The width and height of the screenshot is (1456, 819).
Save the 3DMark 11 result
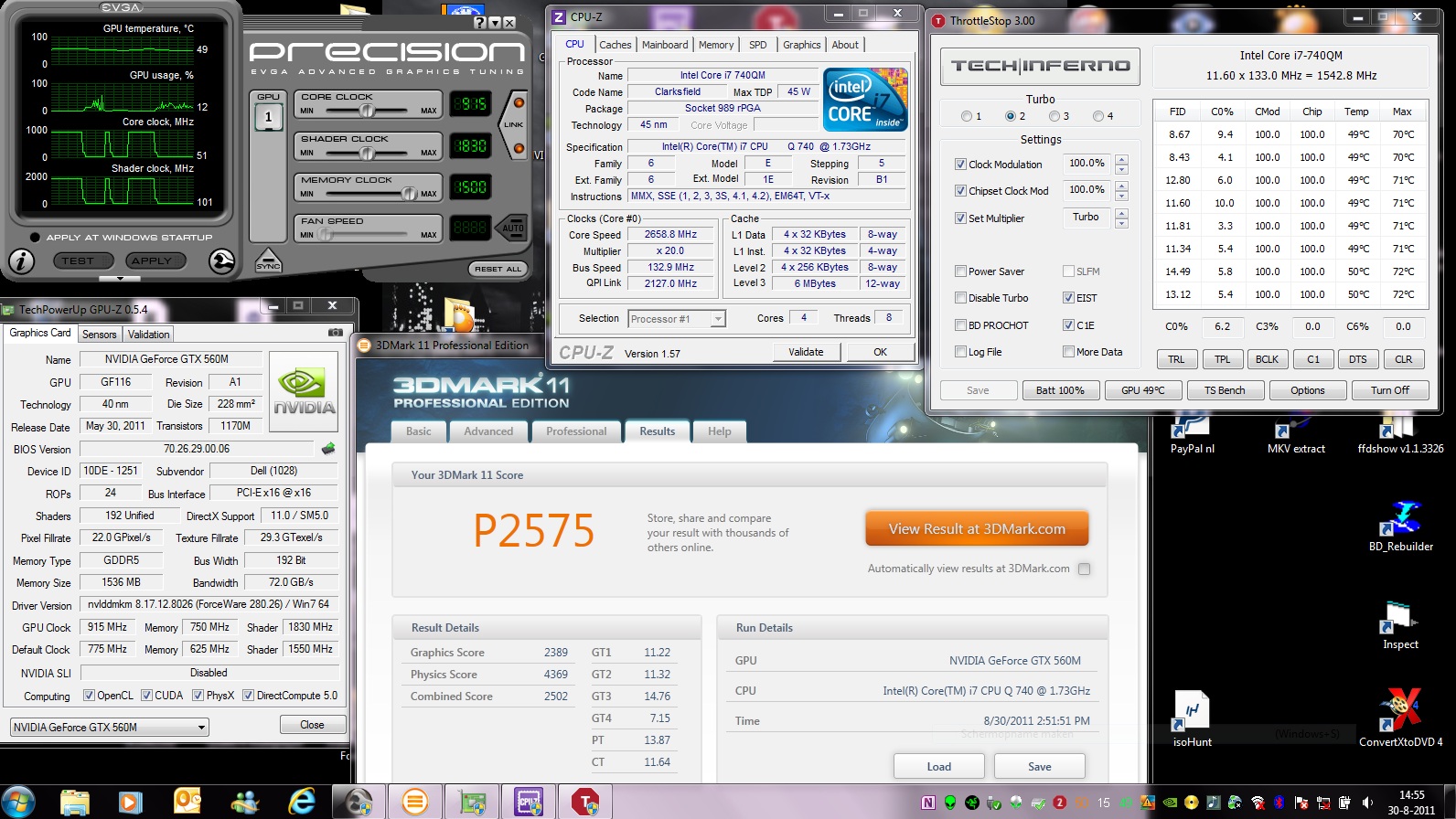tap(1040, 767)
